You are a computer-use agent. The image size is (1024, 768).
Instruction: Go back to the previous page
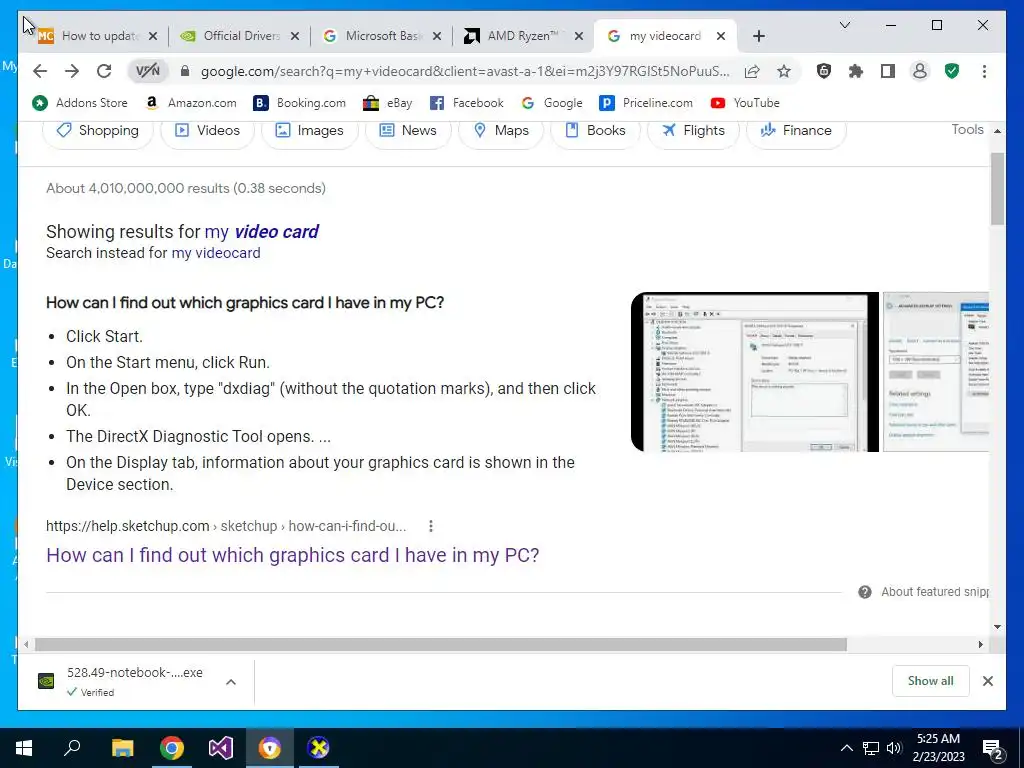click(40, 71)
